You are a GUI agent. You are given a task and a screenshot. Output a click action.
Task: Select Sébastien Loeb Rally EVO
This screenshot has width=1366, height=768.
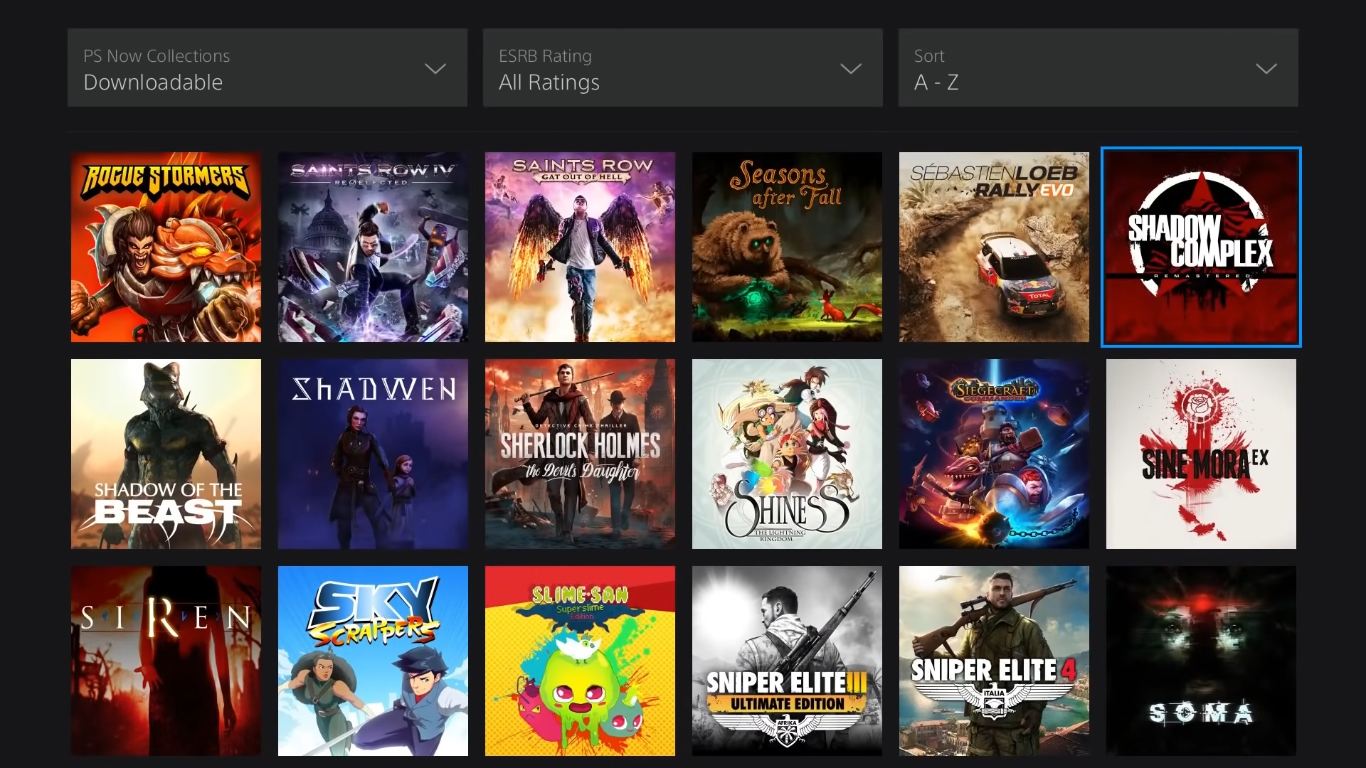click(x=994, y=247)
